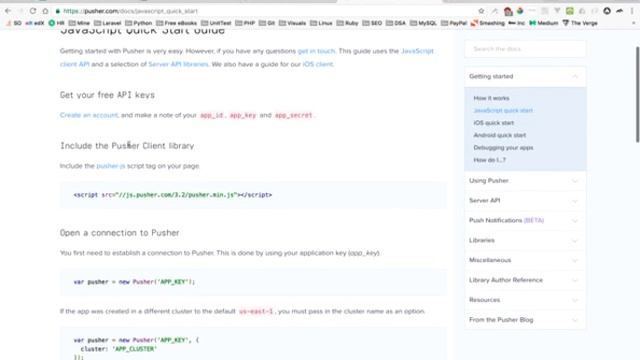640x360 pixels.
Task: Open the JavaScript client API link
Action: point(417,51)
